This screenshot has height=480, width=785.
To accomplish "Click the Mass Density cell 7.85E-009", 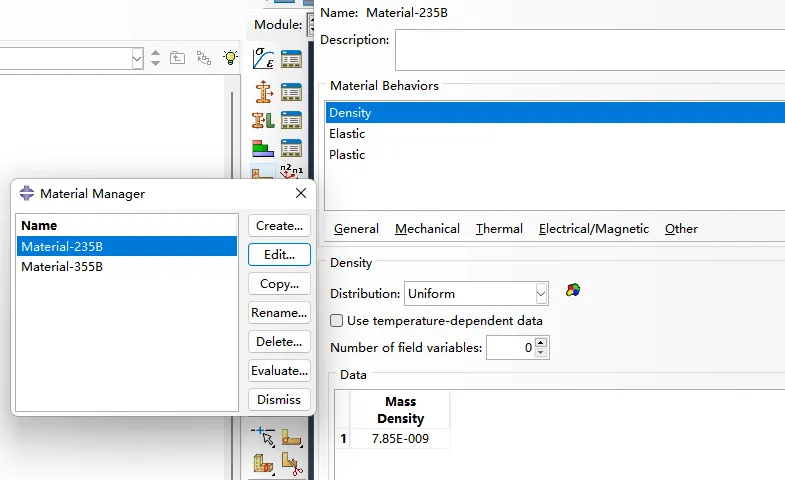I will pos(400,439).
